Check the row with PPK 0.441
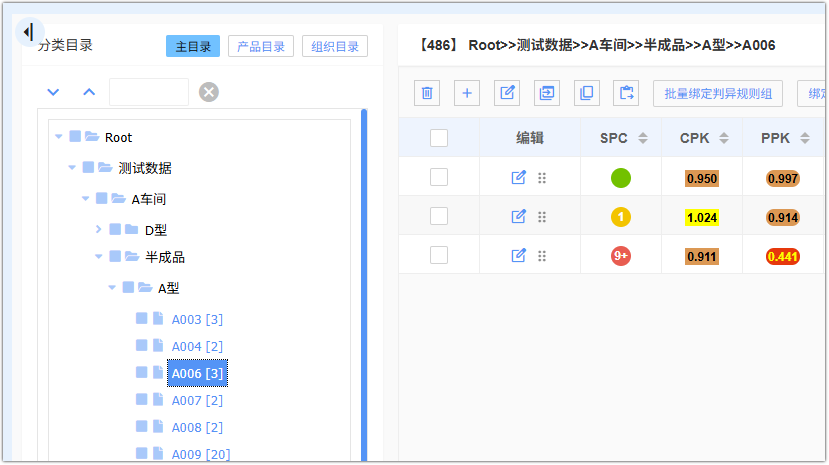This screenshot has height=465, width=829. coord(439,255)
